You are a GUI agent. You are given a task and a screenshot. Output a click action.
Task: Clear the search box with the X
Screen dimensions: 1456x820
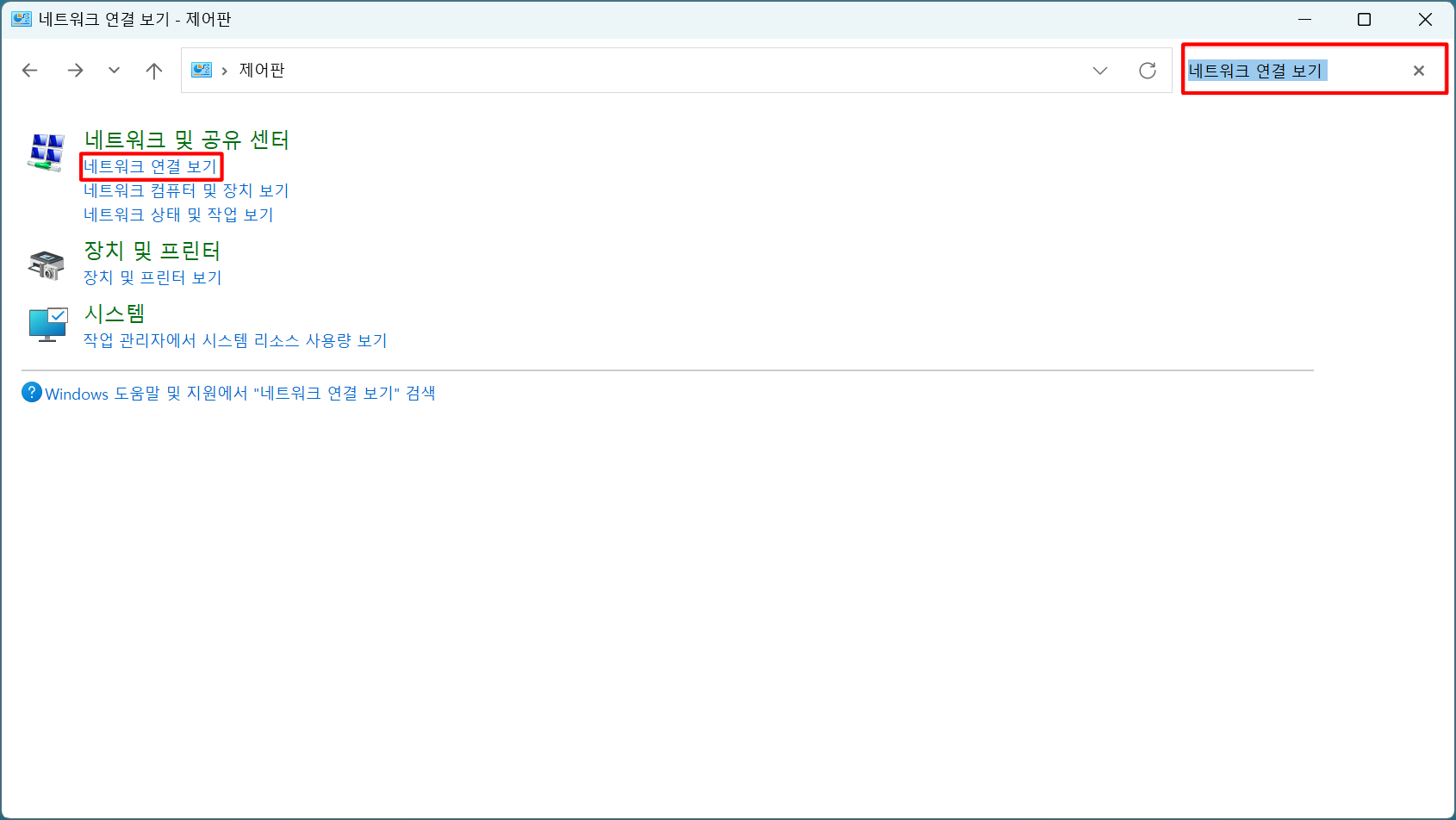click(x=1419, y=71)
